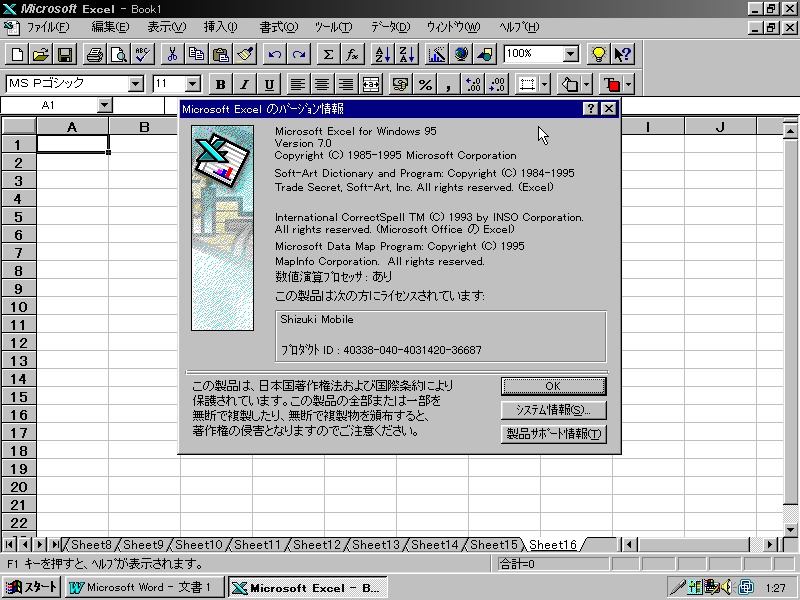Viewport: 800px width, 600px height.
Task: Open the 書式(O) menu
Action: click(x=279, y=27)
